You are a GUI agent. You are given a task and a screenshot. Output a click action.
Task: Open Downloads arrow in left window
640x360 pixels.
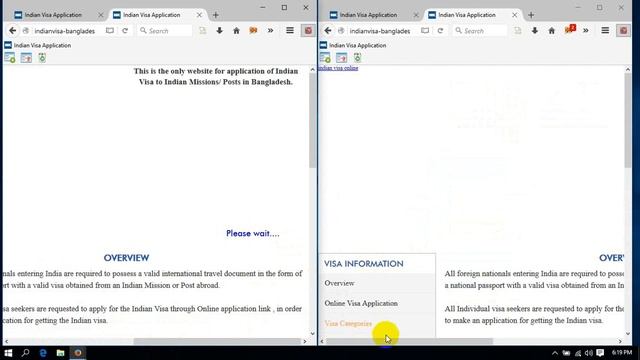[220, 31]
